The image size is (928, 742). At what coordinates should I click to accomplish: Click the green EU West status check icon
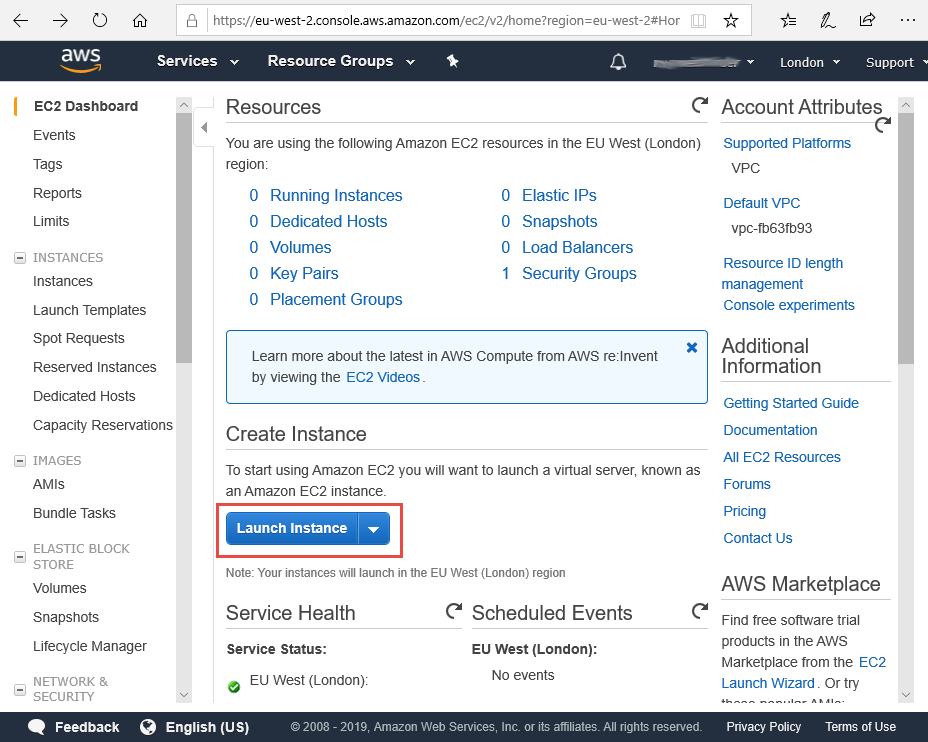(234, 686)
